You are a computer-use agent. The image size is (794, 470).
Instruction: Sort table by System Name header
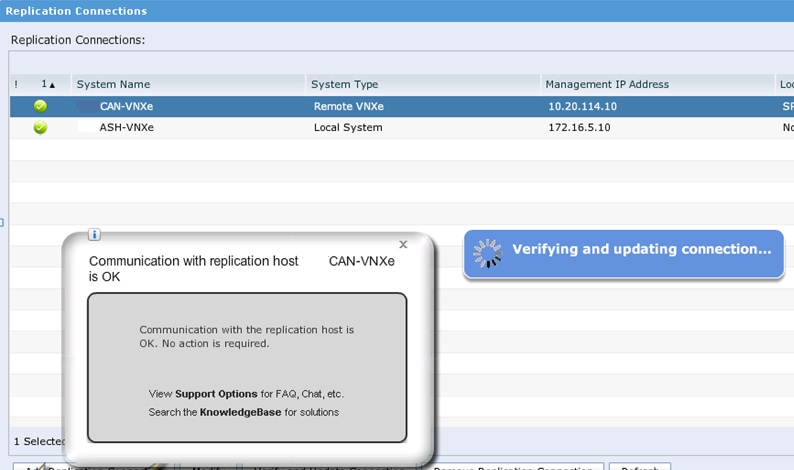click(x=113, y=84)
